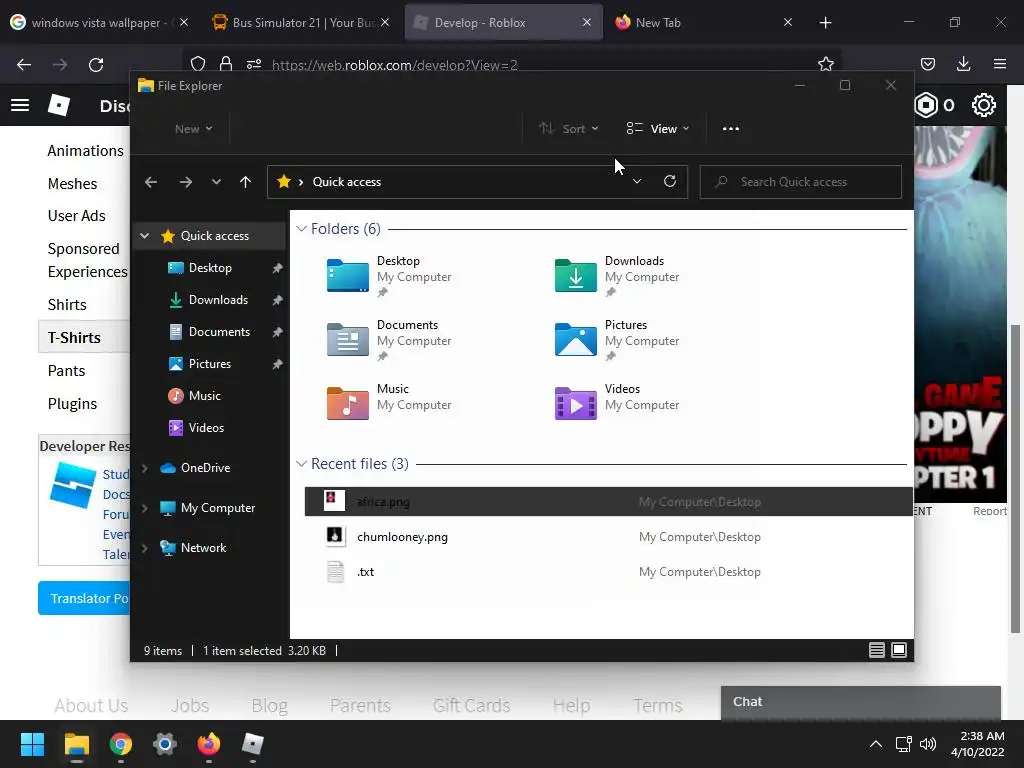Open the See more options menu
This screenshot has height=768, width=1024.
coord(731,129)
